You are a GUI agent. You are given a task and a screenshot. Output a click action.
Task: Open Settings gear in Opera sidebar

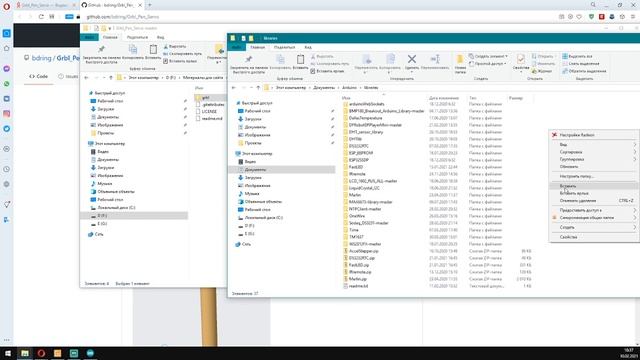tap(7, 184)
